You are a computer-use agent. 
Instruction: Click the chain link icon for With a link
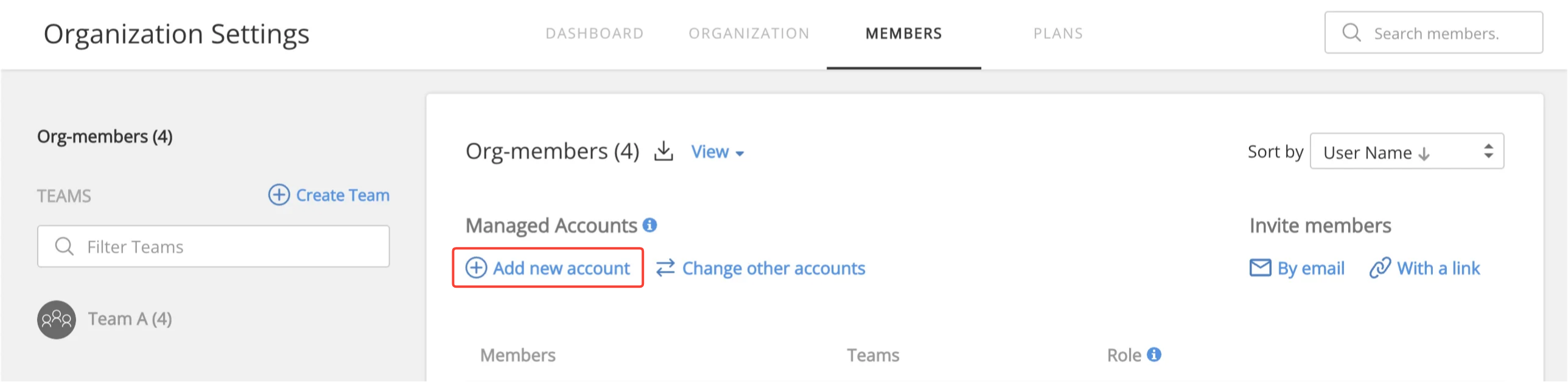point(1380,268)
